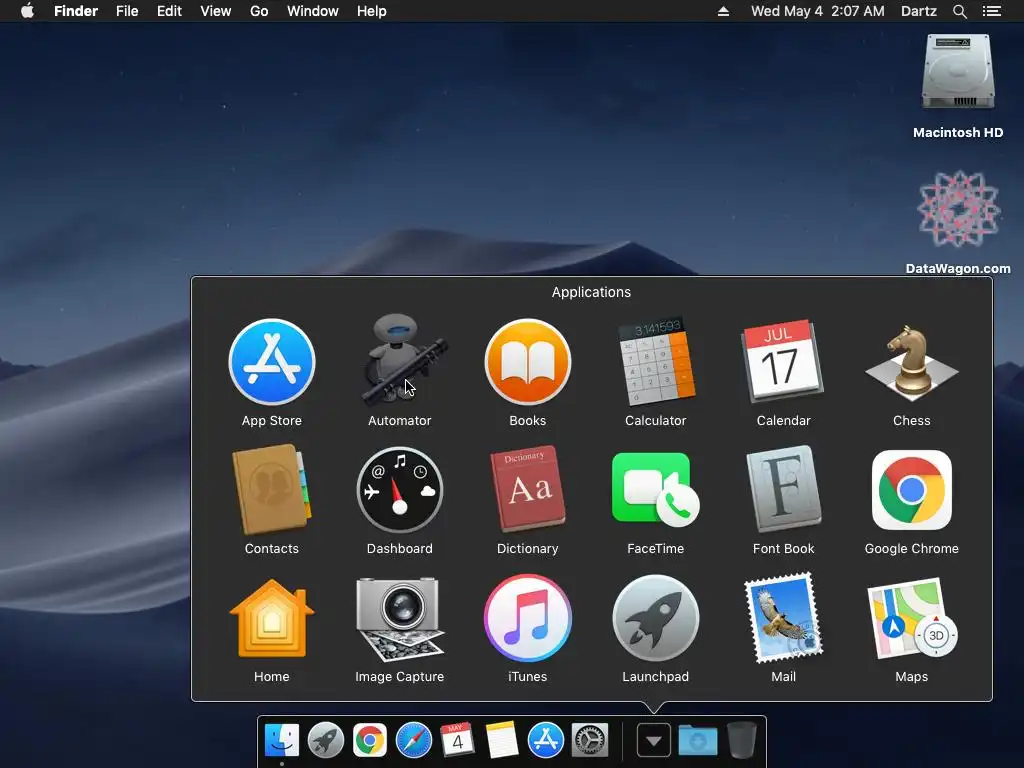Launch Safari compass in the Dock
Image resolution: width=1024 pixels, height=768 pixels.
[x=414, y=741]
